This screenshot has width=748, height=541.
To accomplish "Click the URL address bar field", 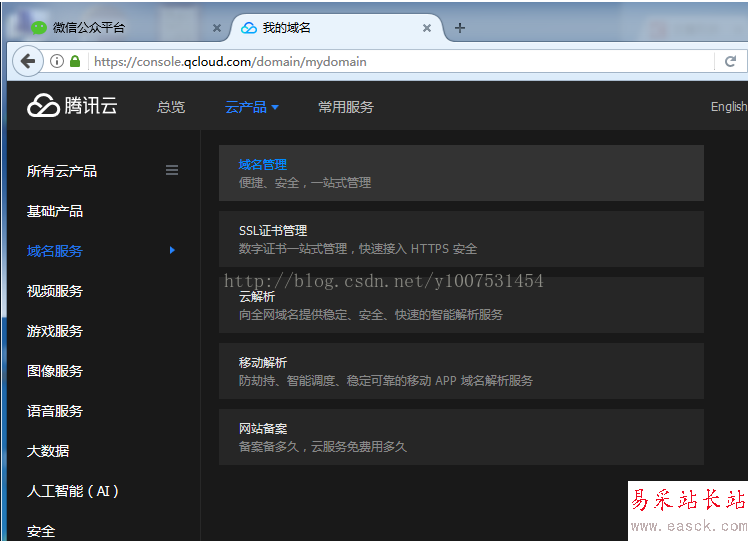I will [x=401, y=62].
